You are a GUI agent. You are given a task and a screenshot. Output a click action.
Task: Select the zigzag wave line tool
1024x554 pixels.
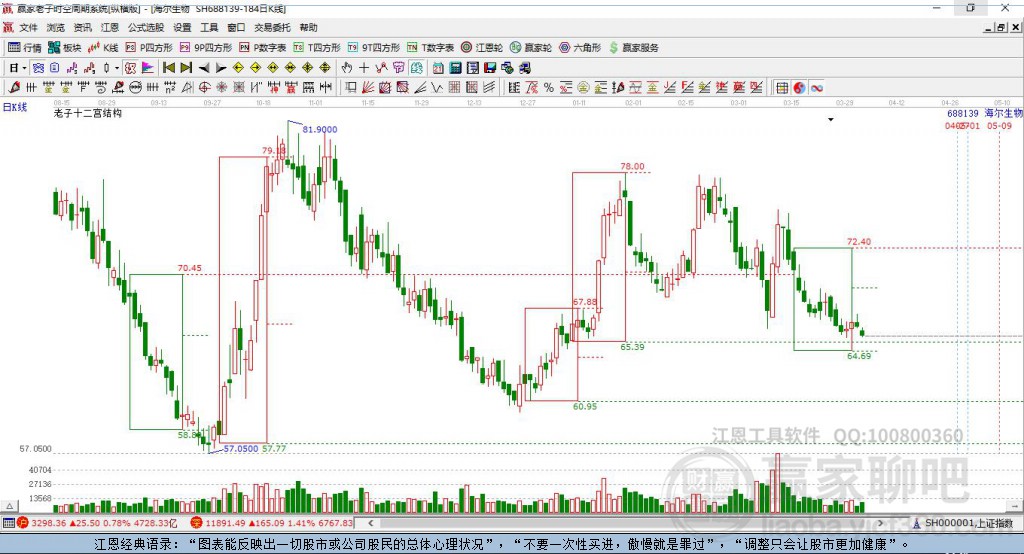(436, 88)
